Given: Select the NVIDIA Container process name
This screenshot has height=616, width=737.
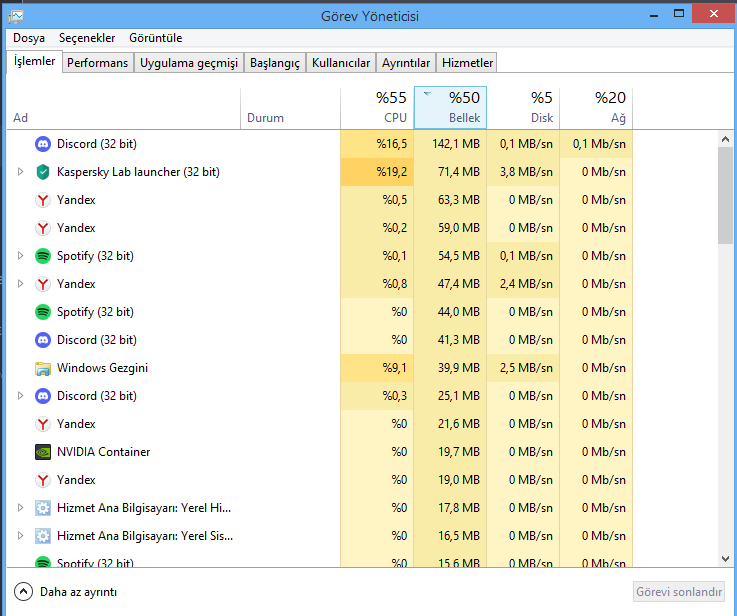Looking at the screenshot, I should (103, 452).
